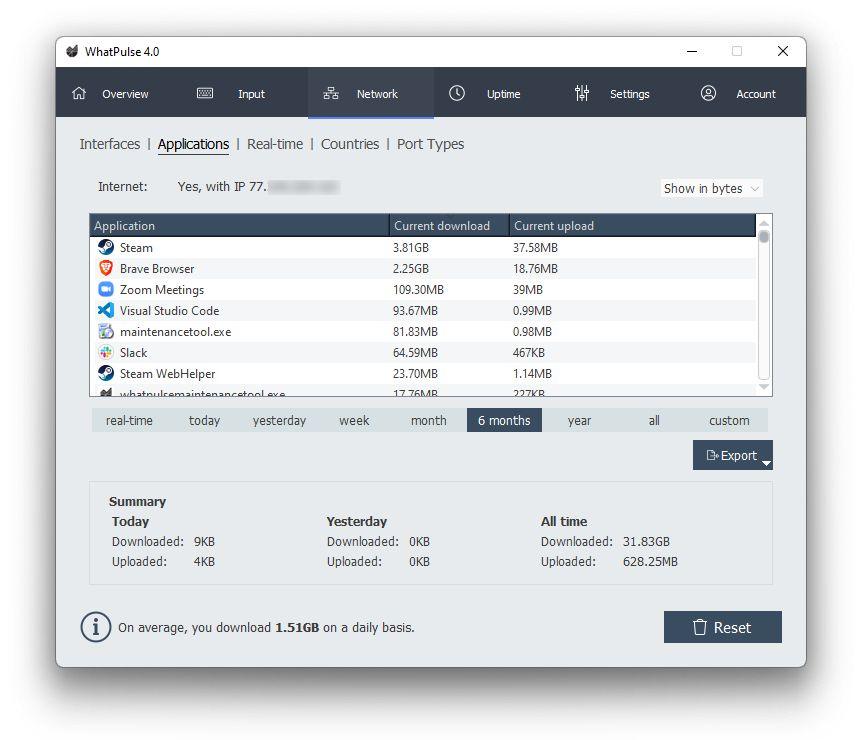Select the Visual Studio Code row name
Viewport: 862px width, 740px height.
[169, 311]
